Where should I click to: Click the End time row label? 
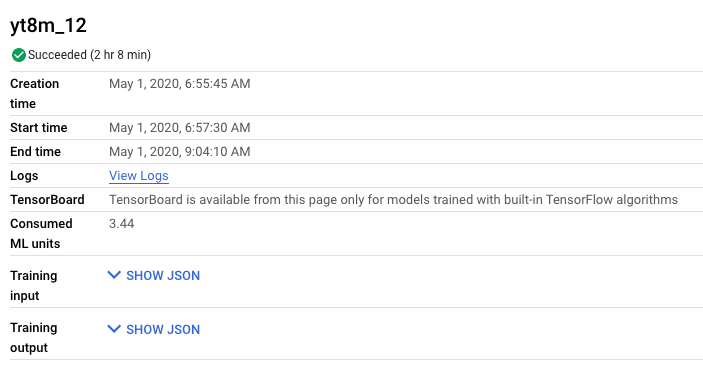(35, 152)
